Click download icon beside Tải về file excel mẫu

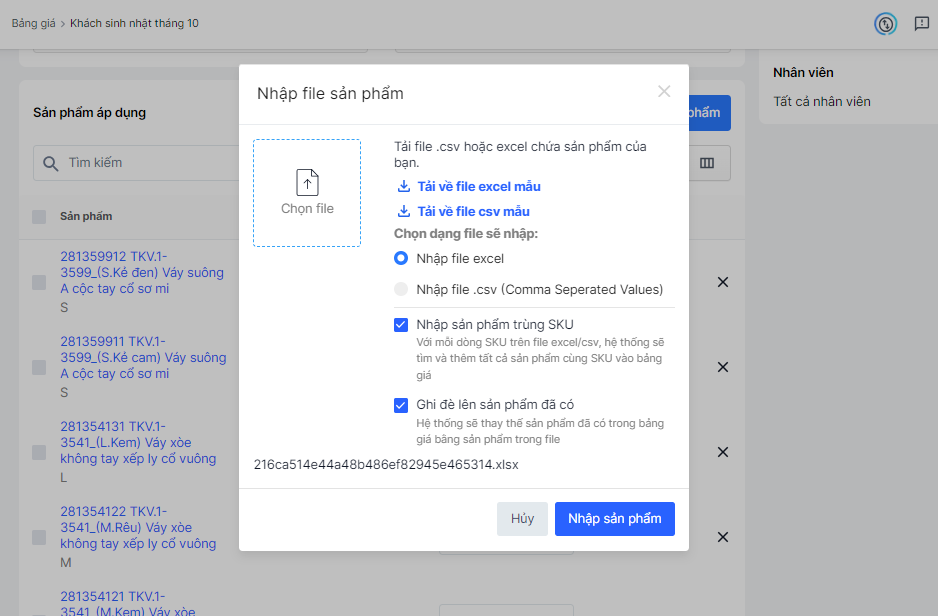[404, 187]
